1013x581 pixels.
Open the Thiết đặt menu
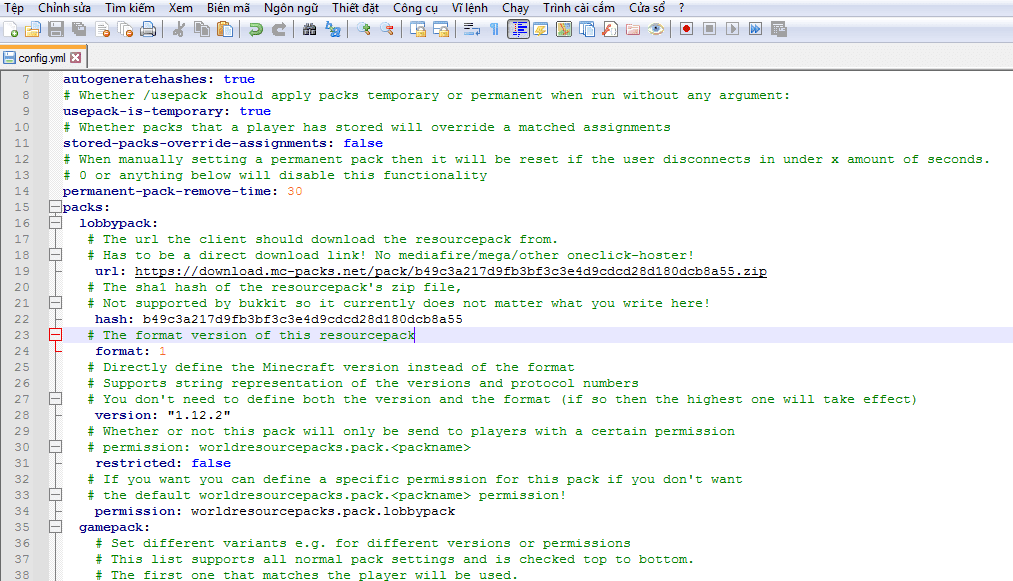(355, 8)
